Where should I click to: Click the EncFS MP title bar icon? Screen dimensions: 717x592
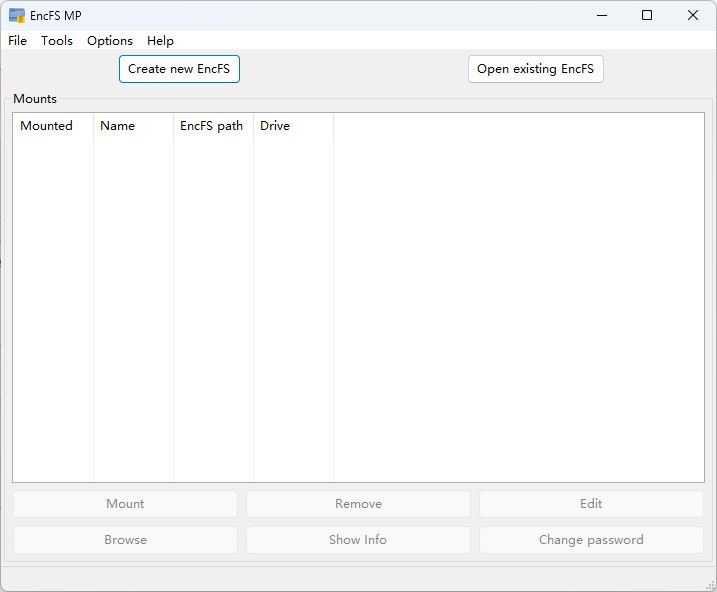(17, 15)
